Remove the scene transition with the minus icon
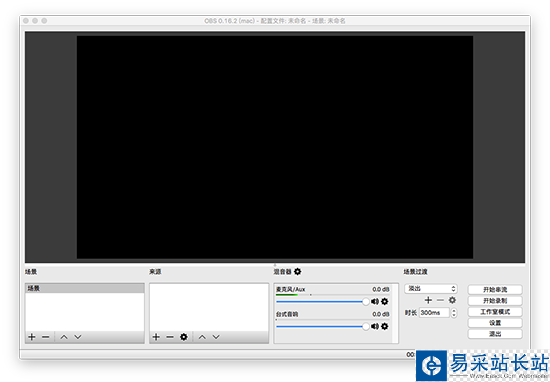The width and height of the screenshot is (550, 382). point(441,300)
